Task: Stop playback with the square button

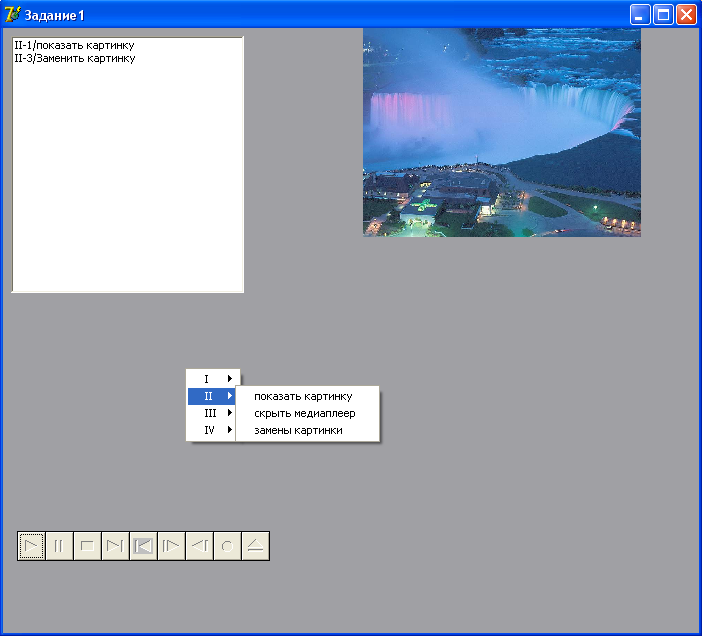Action: [87, 546]
